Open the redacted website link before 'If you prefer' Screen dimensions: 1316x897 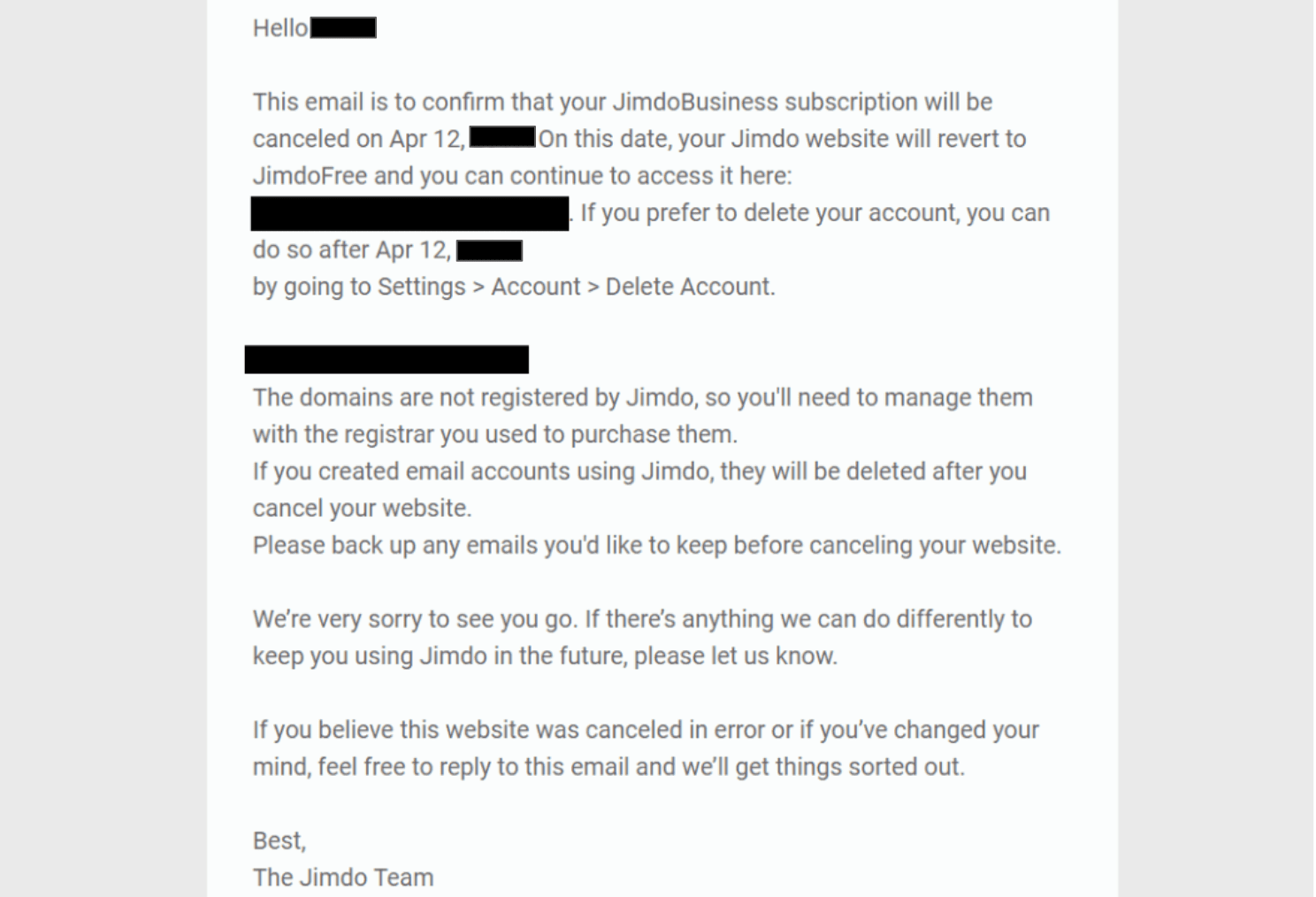[409, 213]
